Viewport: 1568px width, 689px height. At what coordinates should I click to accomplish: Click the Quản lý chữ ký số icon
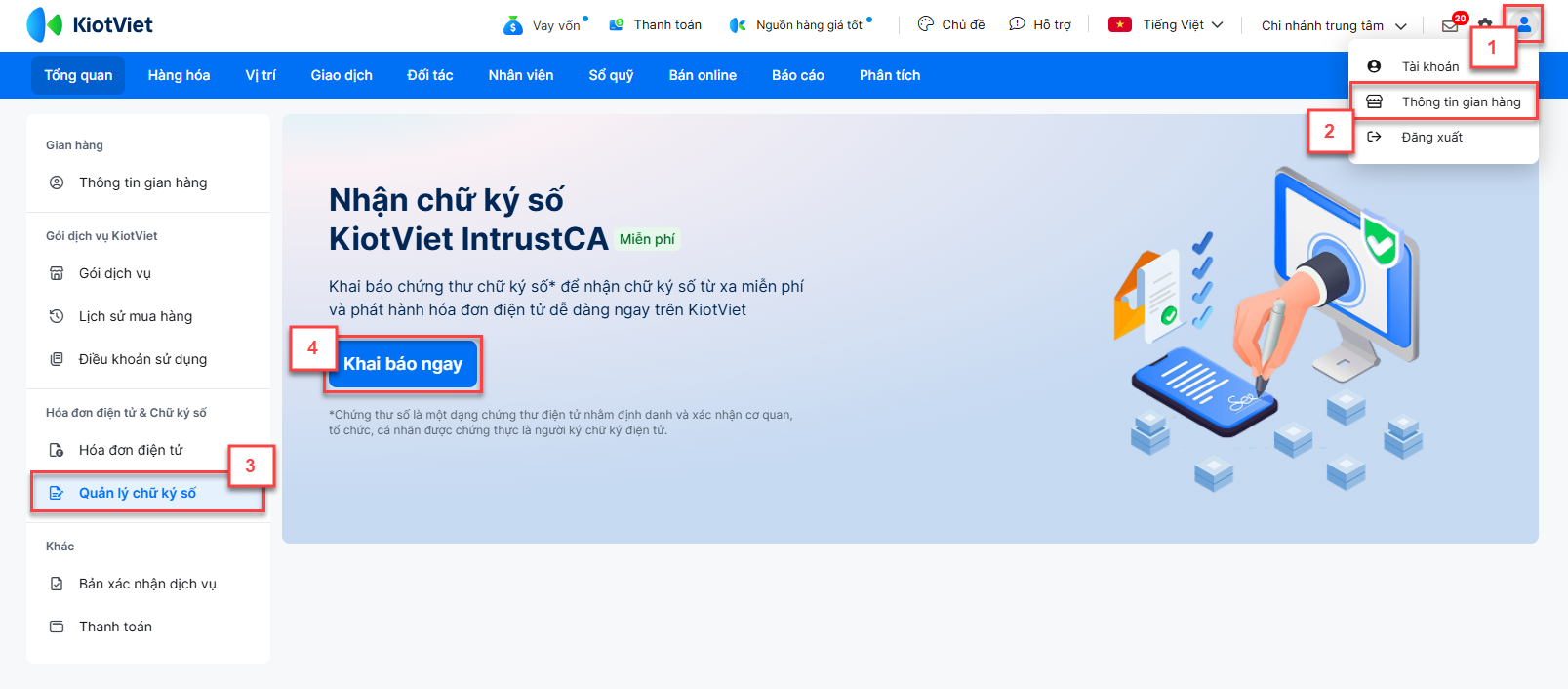coord(57,493)
